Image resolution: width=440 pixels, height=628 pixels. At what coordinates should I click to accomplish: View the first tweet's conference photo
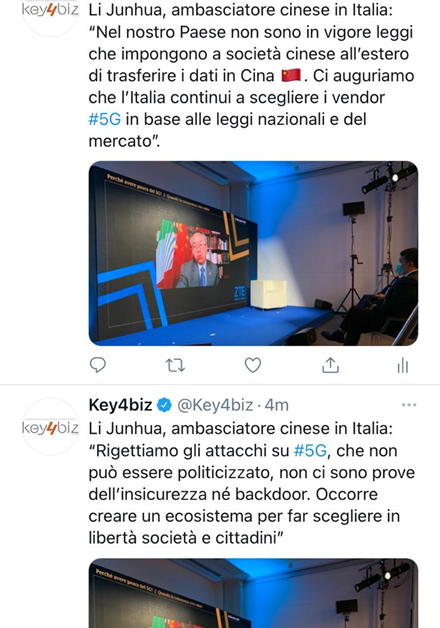pyautogui.click(x=253, y=254)
